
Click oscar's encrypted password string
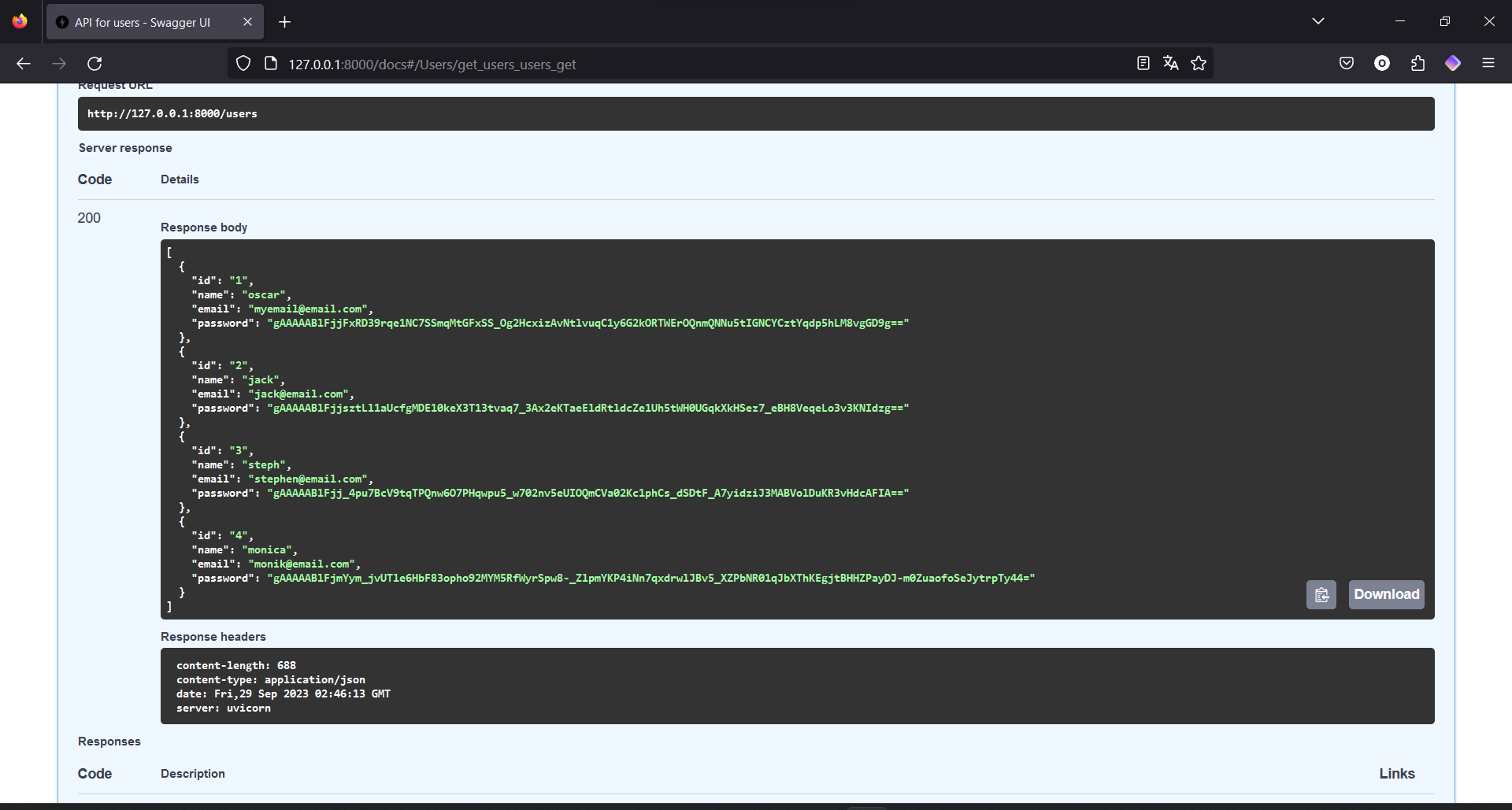tap(588, 324)
